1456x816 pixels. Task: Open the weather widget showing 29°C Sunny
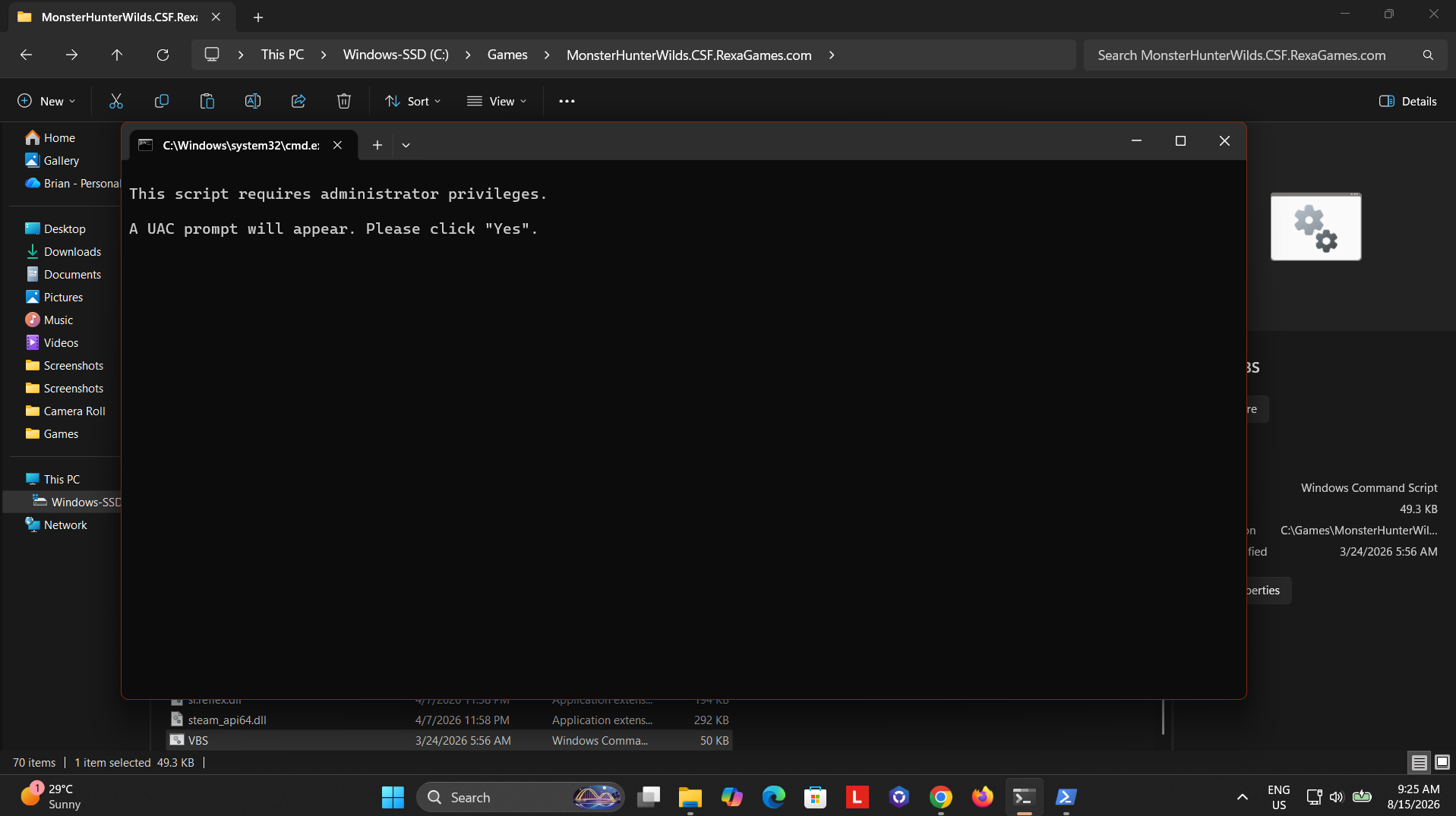50,797
